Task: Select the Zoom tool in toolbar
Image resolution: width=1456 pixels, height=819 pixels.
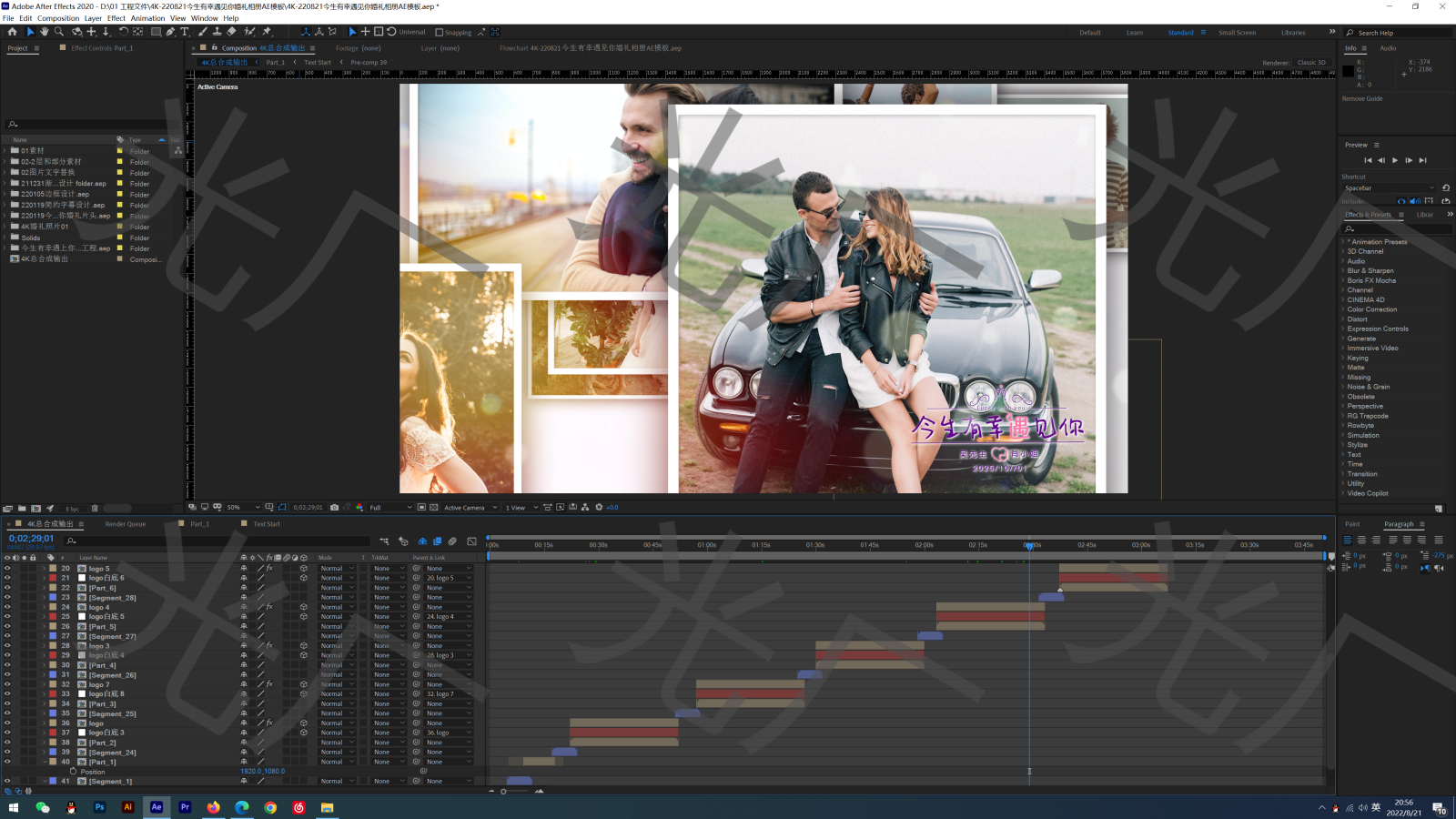Action: (59, 32)
